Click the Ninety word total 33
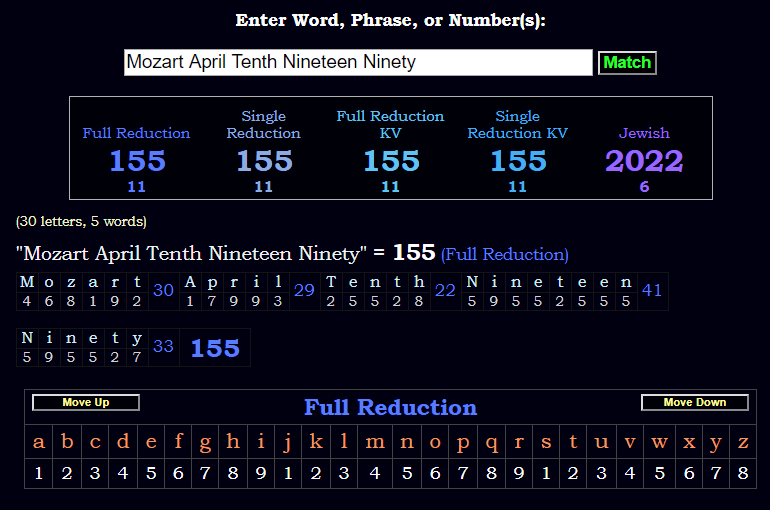Viewport: 770px width, 510px height. (x=163, y=347)
